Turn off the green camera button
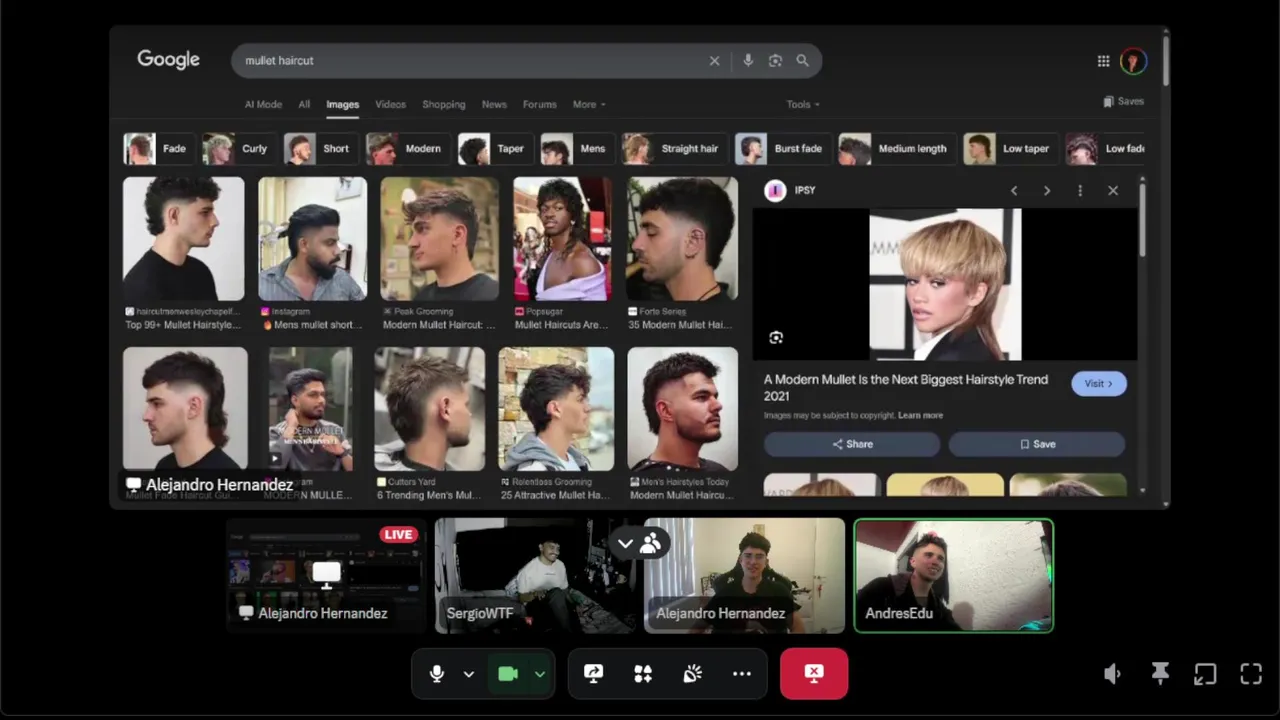Viewport: 1280px width, 720px height. click(508, 674)
